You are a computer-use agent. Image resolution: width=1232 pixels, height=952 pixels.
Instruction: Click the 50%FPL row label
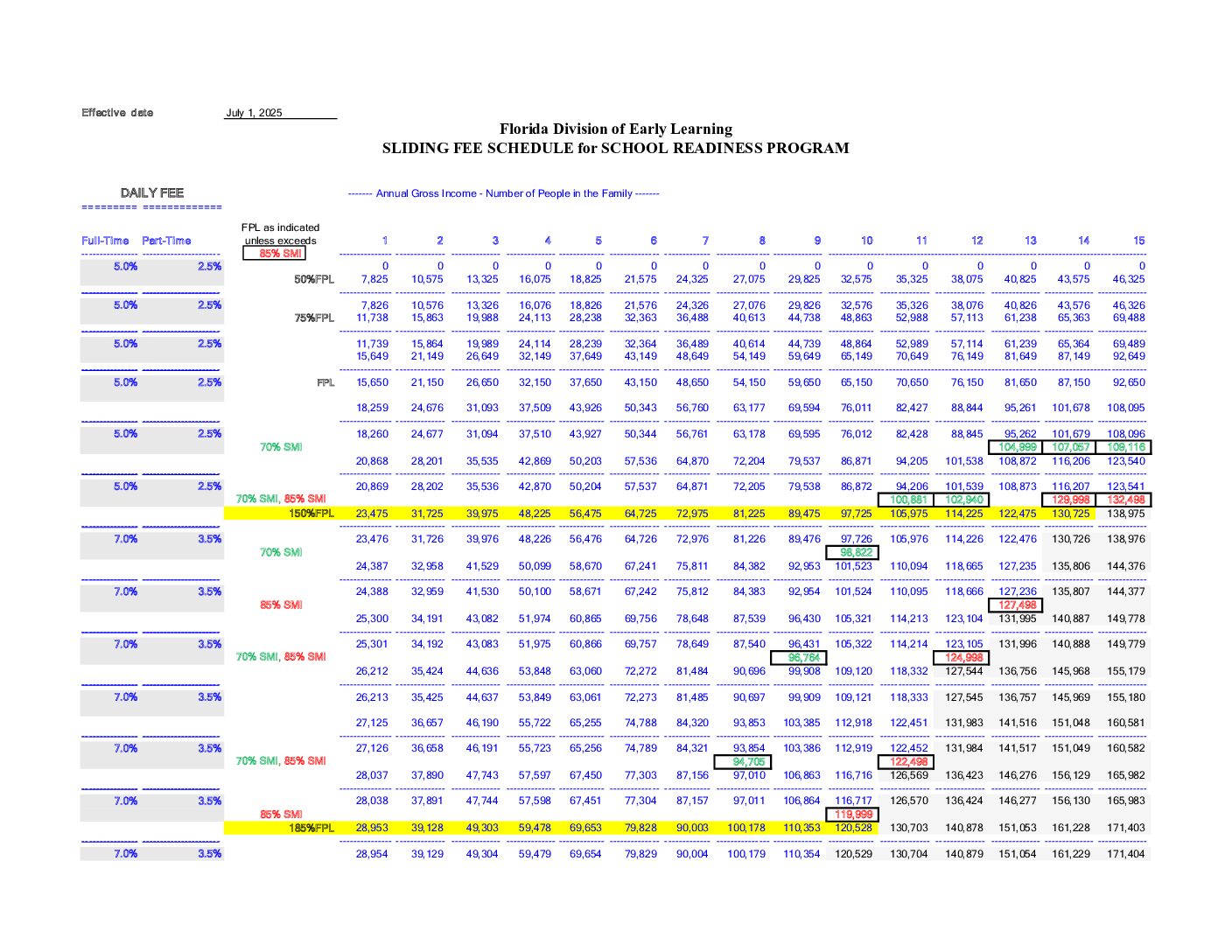[314, 280]
